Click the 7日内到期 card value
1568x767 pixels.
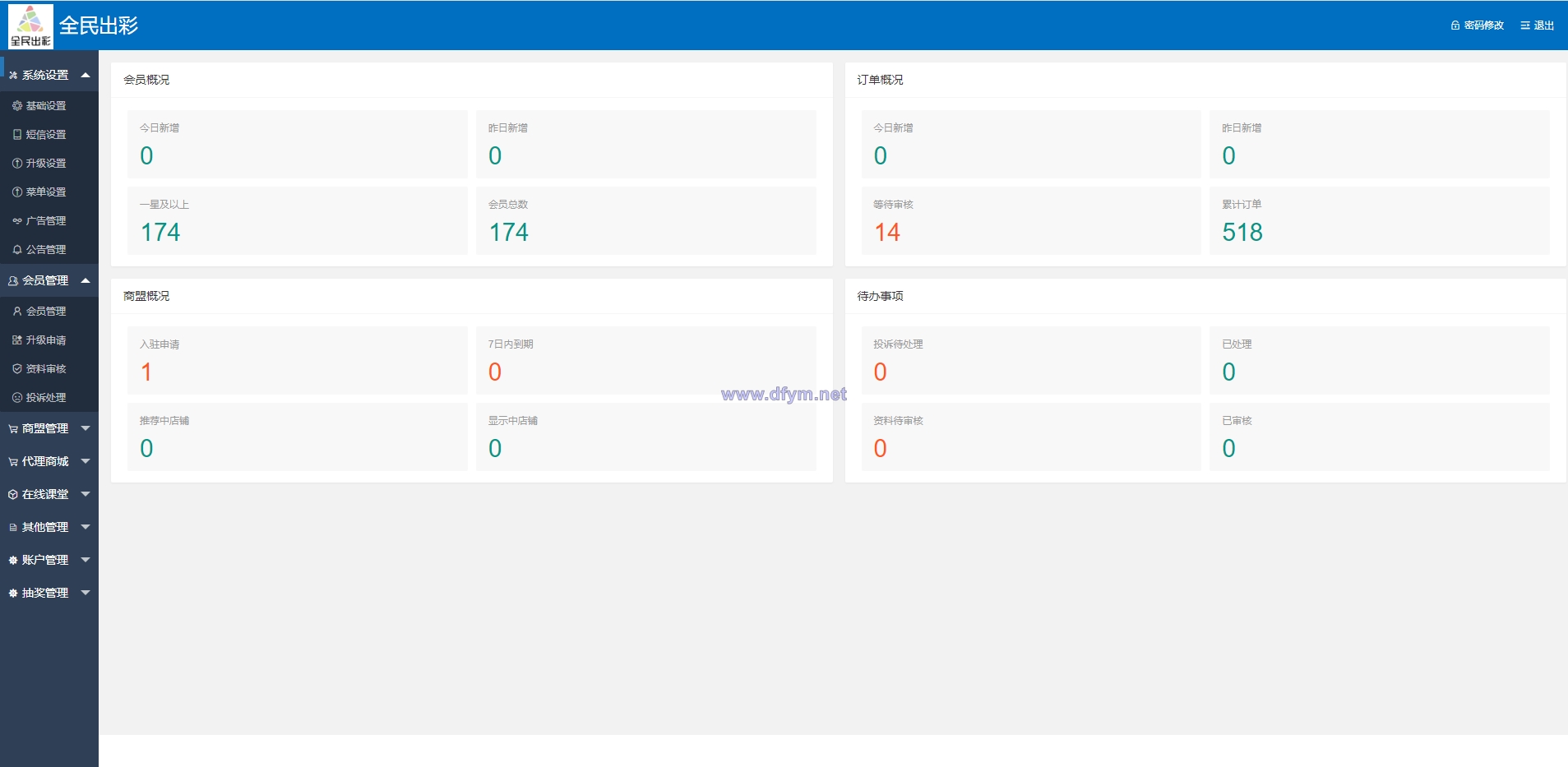495,372
